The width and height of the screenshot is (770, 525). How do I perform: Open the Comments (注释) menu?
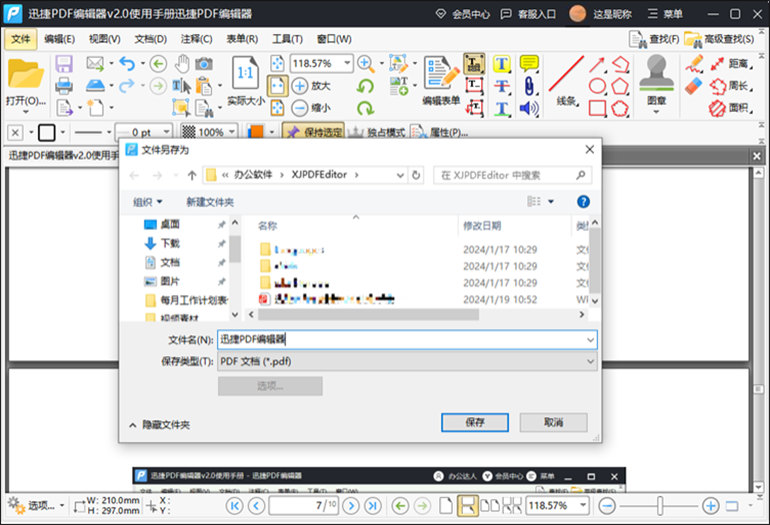click(196, 39)
